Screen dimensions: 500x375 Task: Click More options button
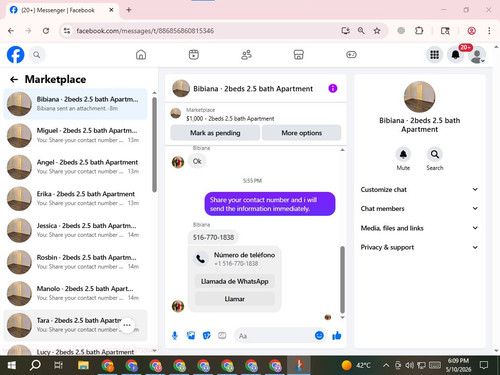[x=301, y=133]
